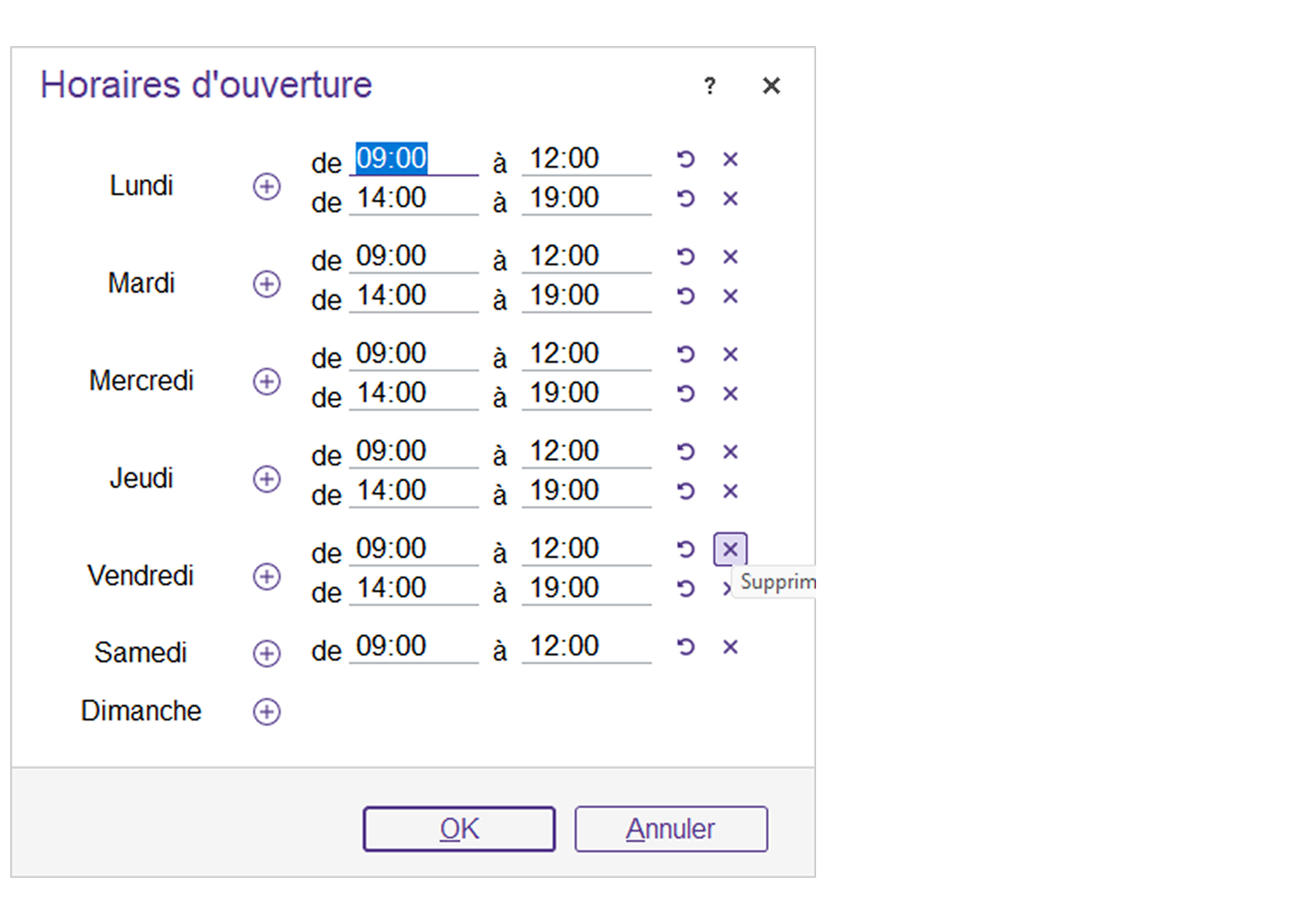The height and width of the screenshot is (924, 1290).
Task: Select Vendredi afternoon end time 19:00
Action: point(586,589)
